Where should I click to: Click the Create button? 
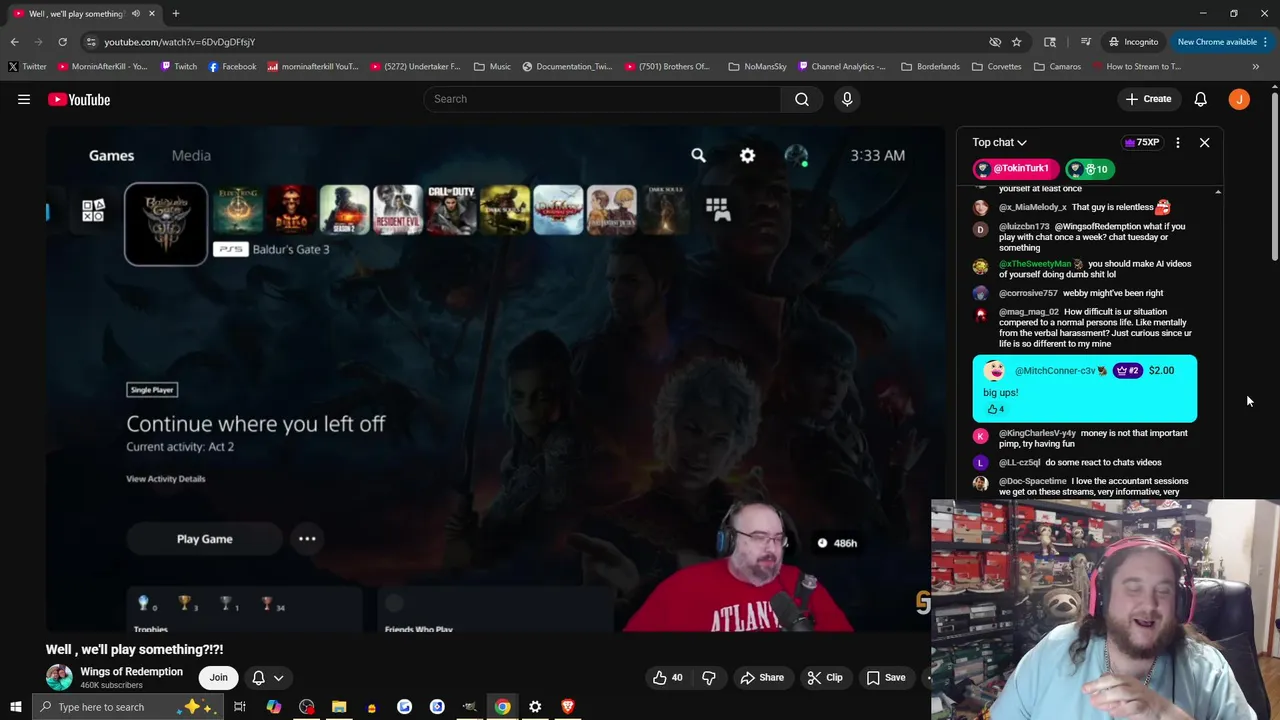pos(1148,99)
